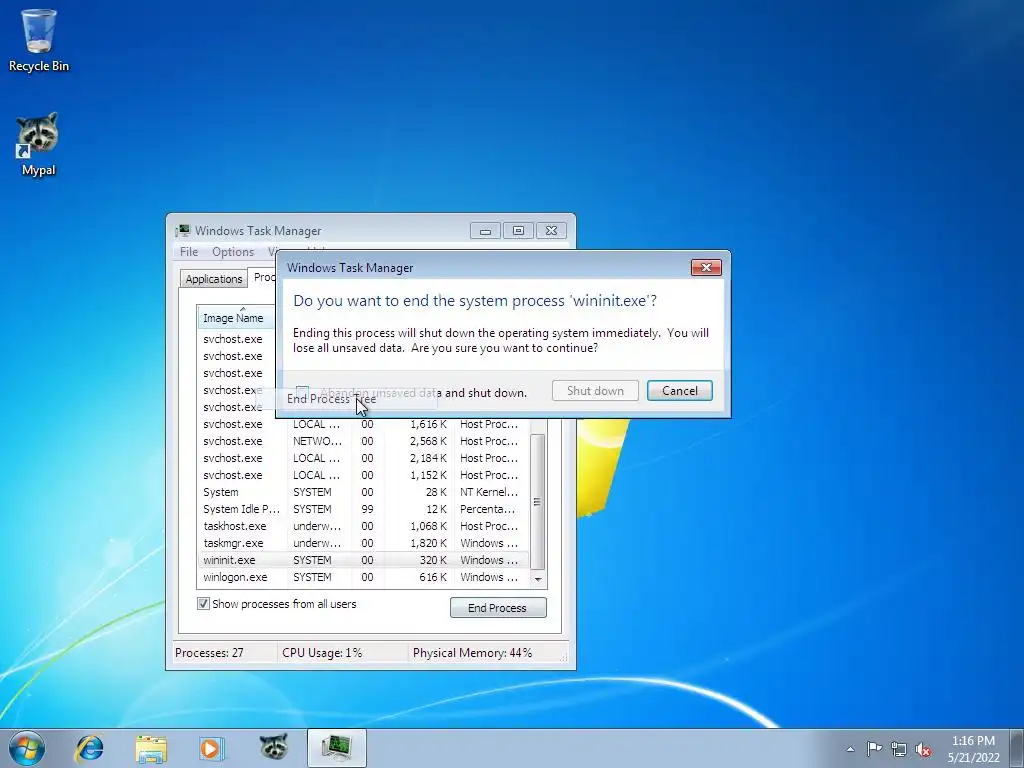This screenshot has height=768, width=1024.
Task: Switch to the Applications tab
Action: tap(214, 279)
